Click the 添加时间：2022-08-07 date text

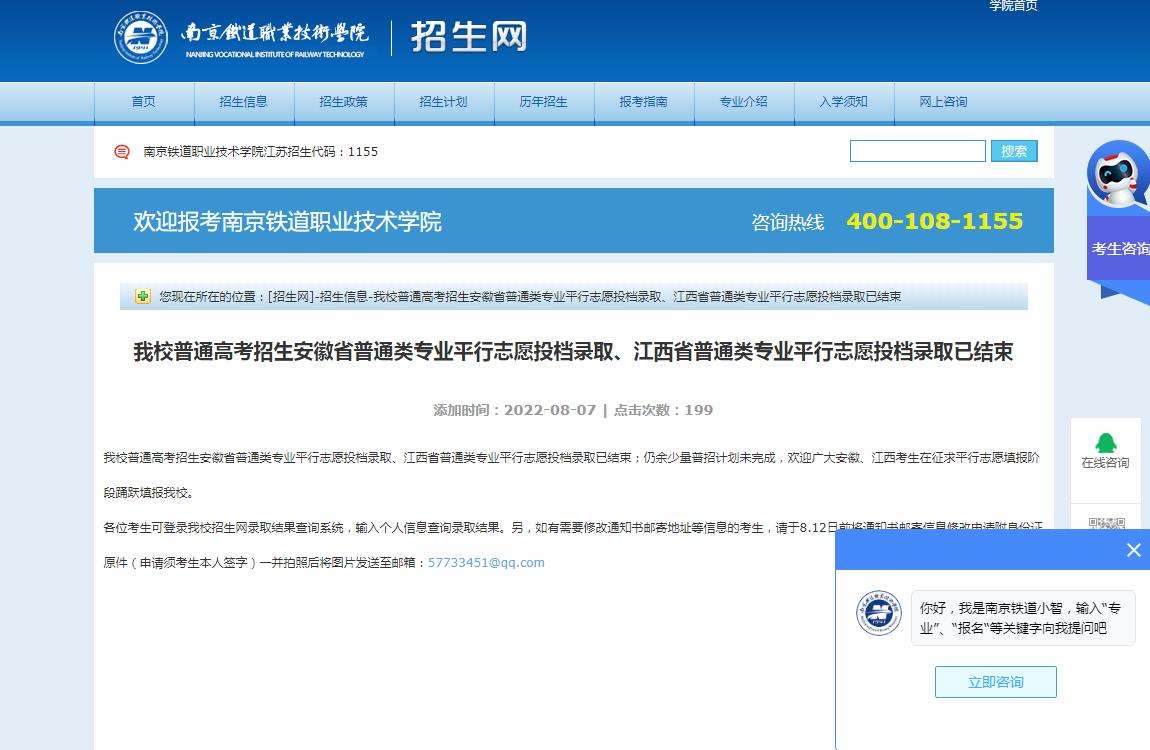pos(514,410)
